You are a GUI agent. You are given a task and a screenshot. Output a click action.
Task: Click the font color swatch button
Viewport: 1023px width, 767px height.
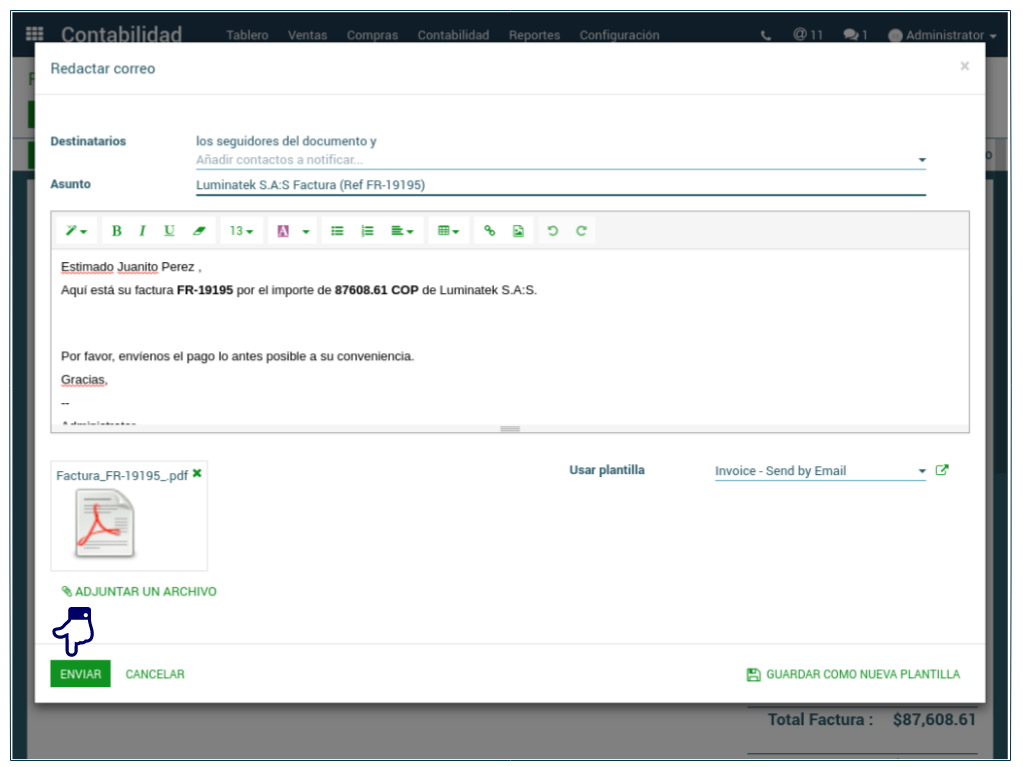(x=283, y=231)
